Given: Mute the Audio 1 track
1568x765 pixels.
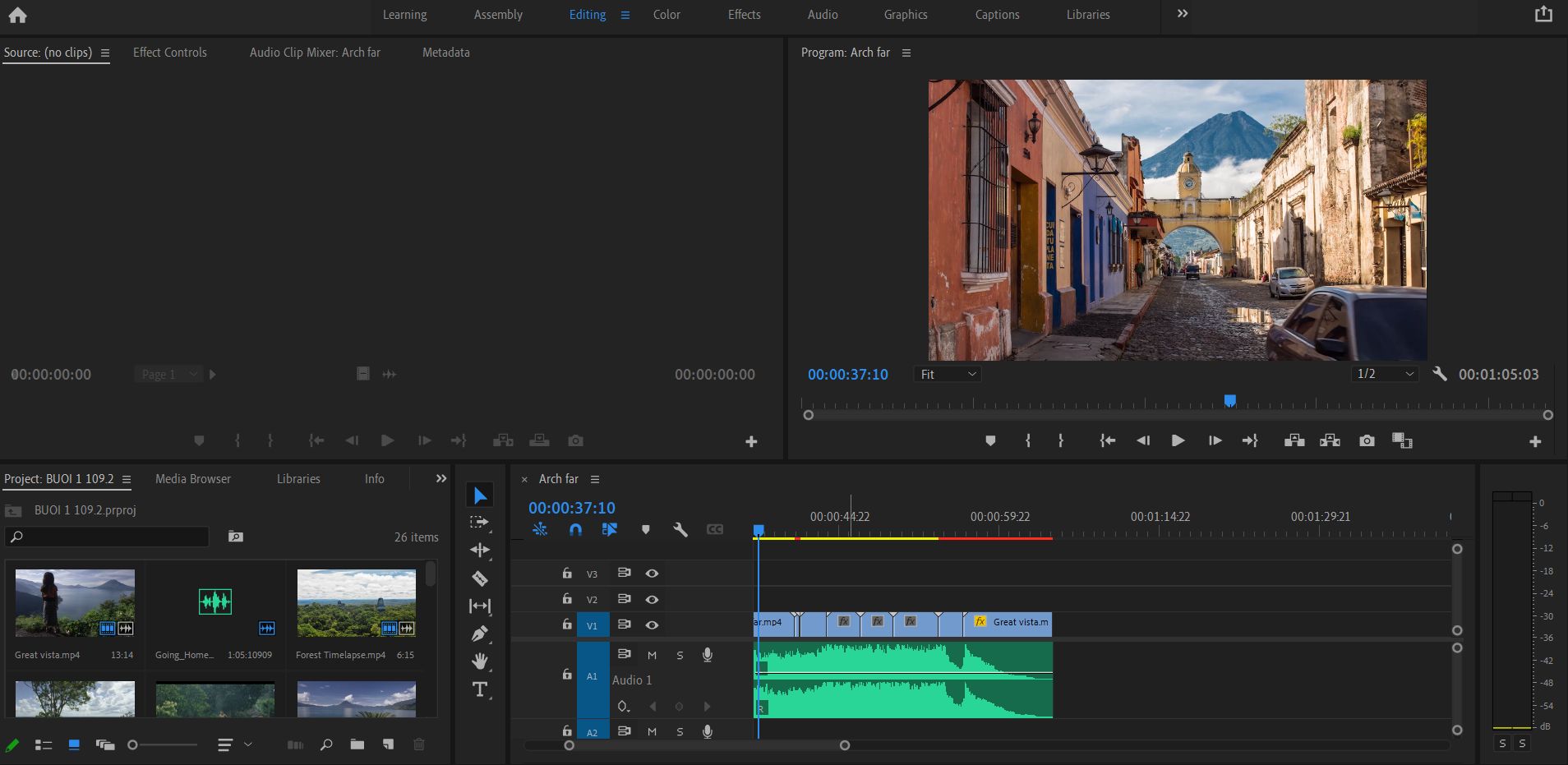Looking at the screenshot, I should 652,655.
